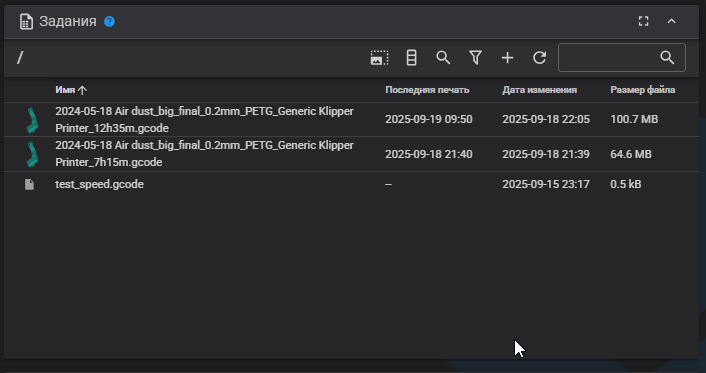Open the storage details icon
This screenshot has width=706, height=373.
tap(411, 58)
